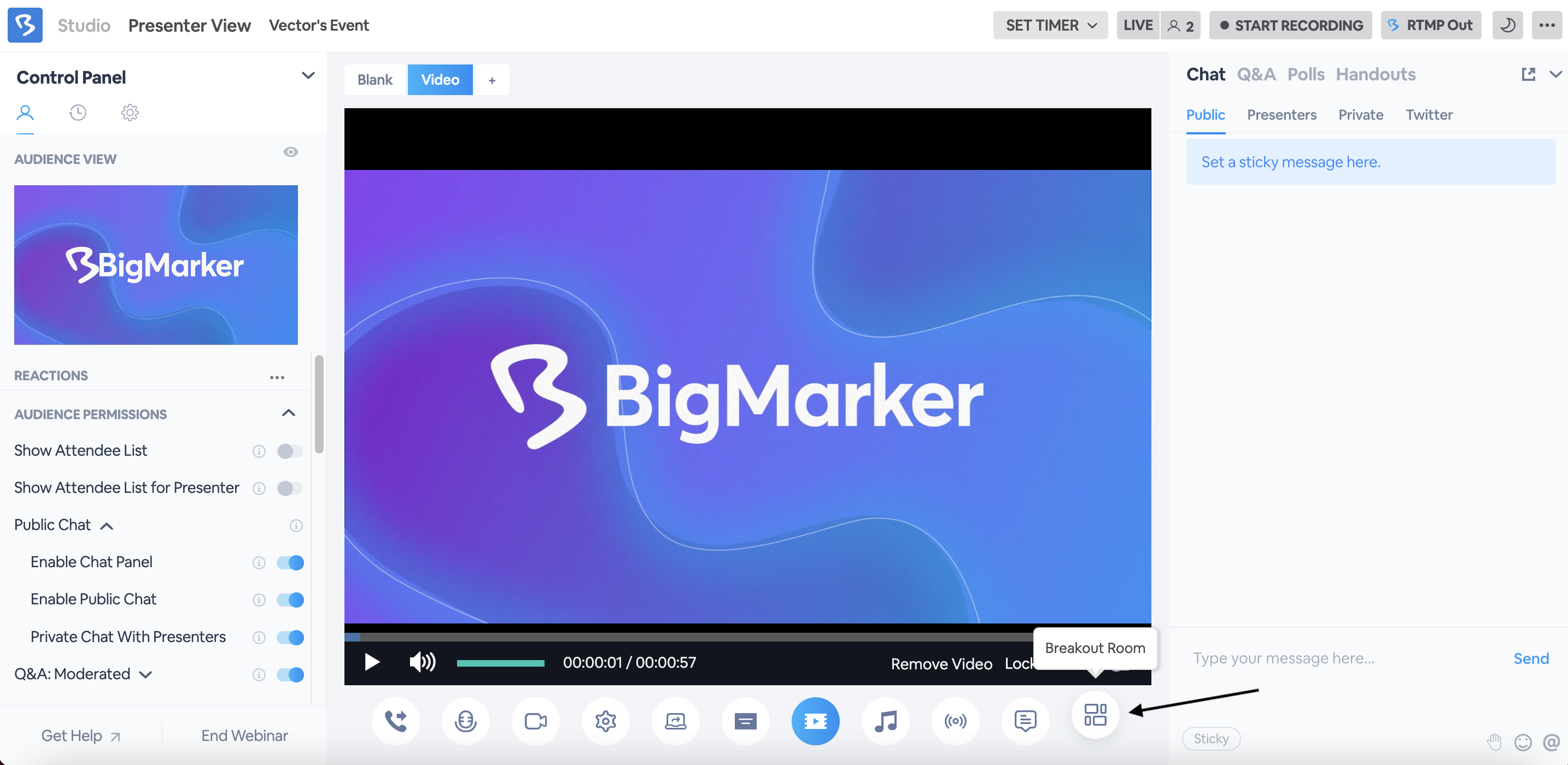The height and width of the screenshot is (765, 1568).
Task: Switch to Presenters chat tab
Action: point(1282,114)
